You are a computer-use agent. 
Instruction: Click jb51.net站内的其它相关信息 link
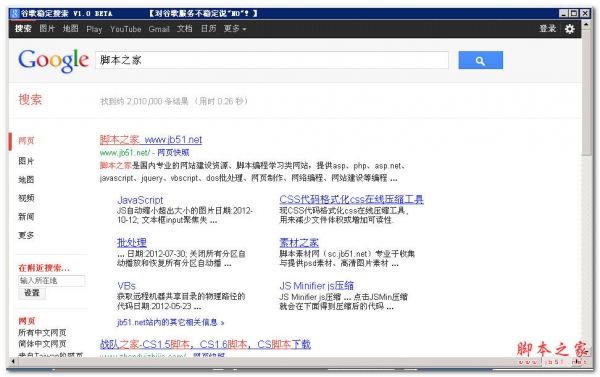pos(171,322)
